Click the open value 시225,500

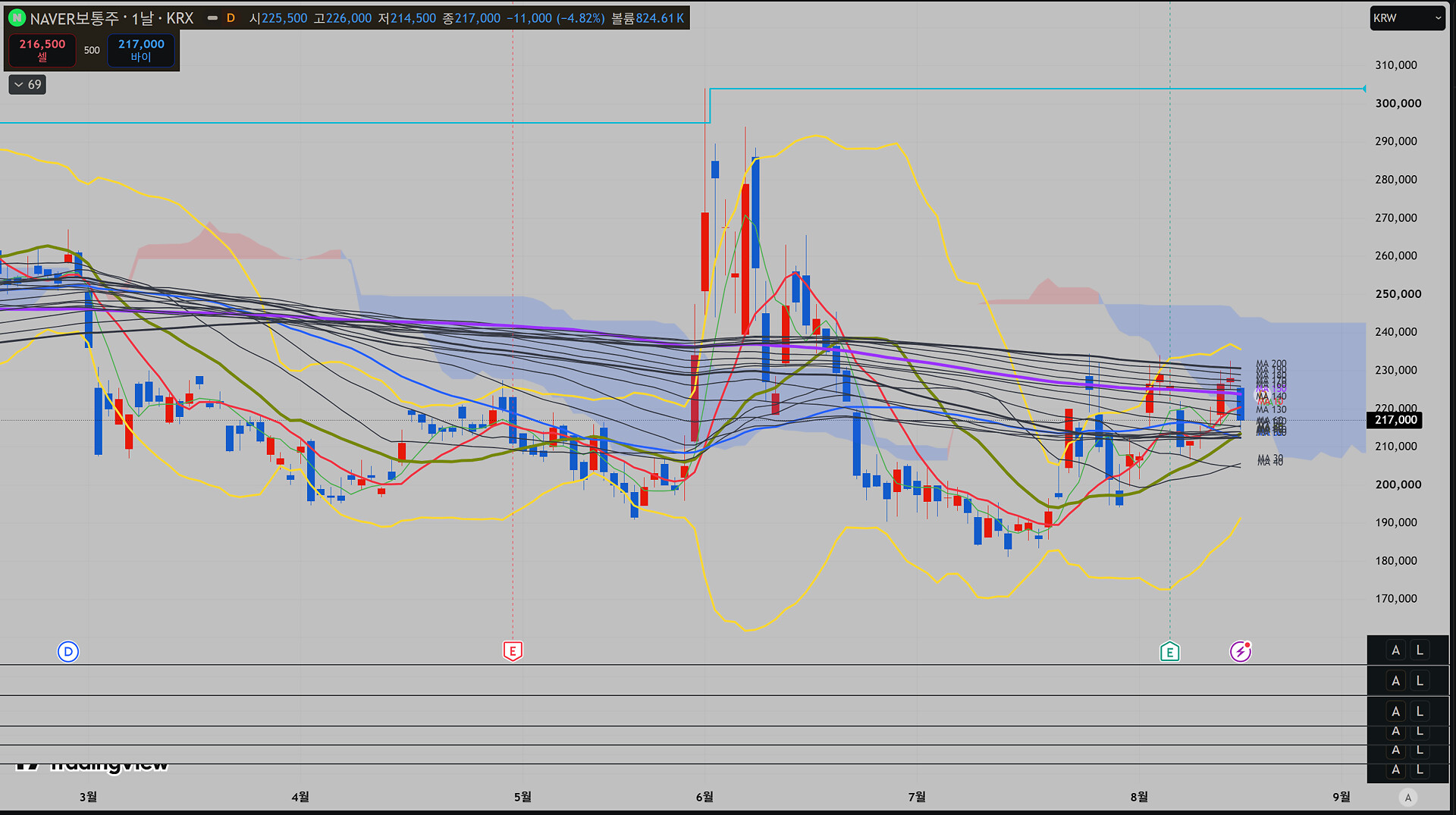[278, 18]
